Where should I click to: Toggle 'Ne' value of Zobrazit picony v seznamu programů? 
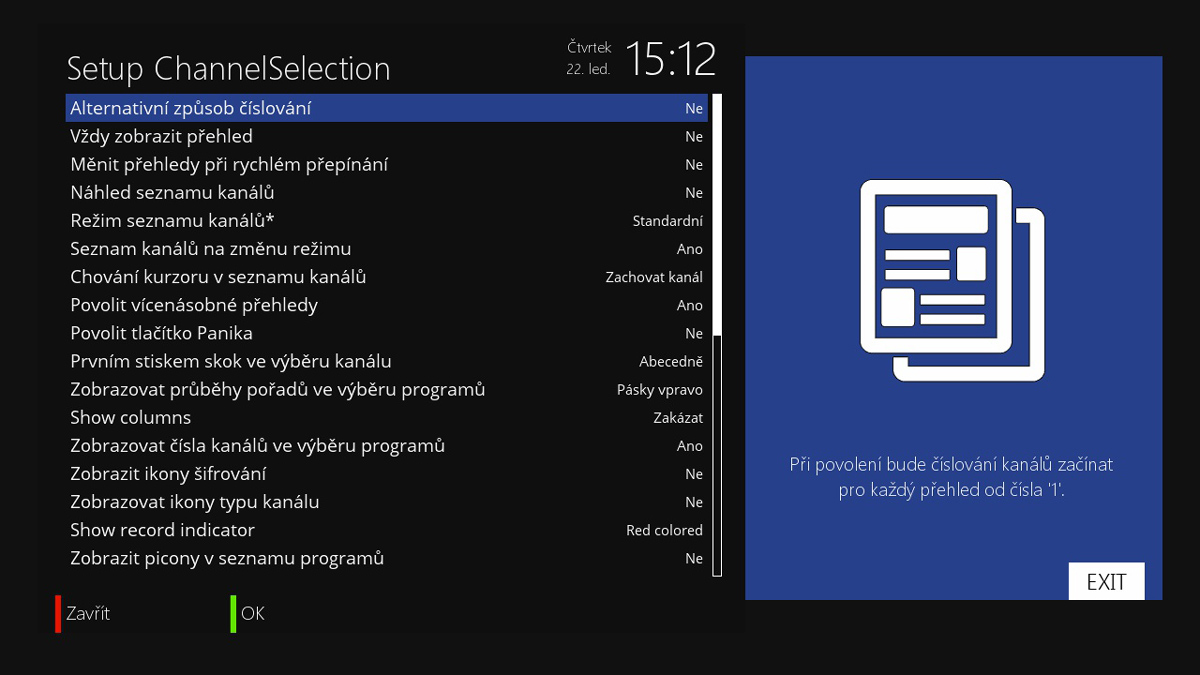[694, 558]
